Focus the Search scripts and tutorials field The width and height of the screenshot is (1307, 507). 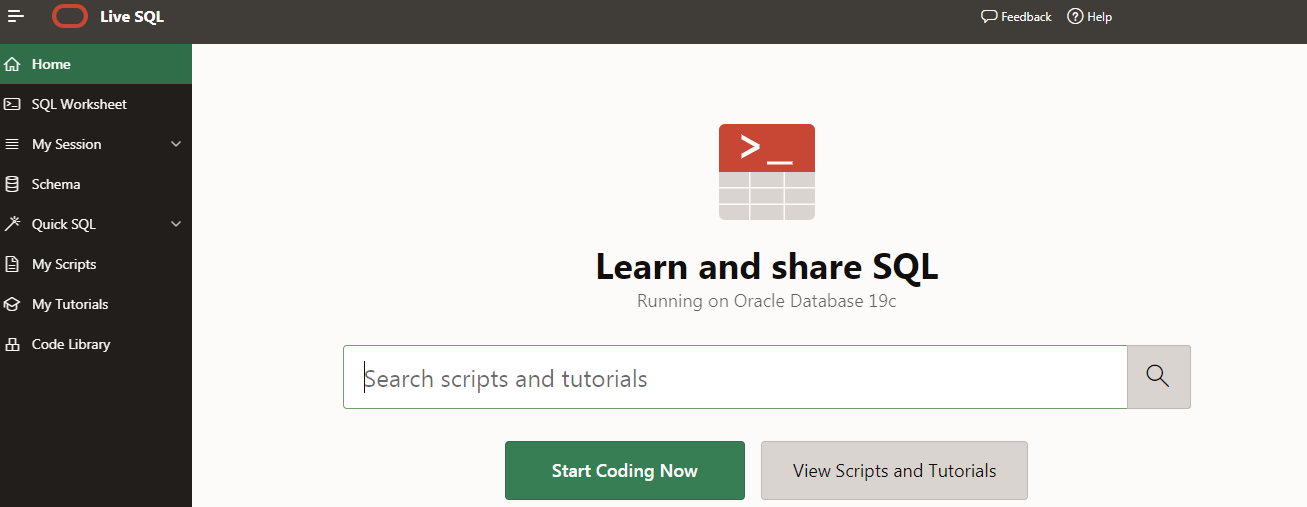click(x=735, y=378)
